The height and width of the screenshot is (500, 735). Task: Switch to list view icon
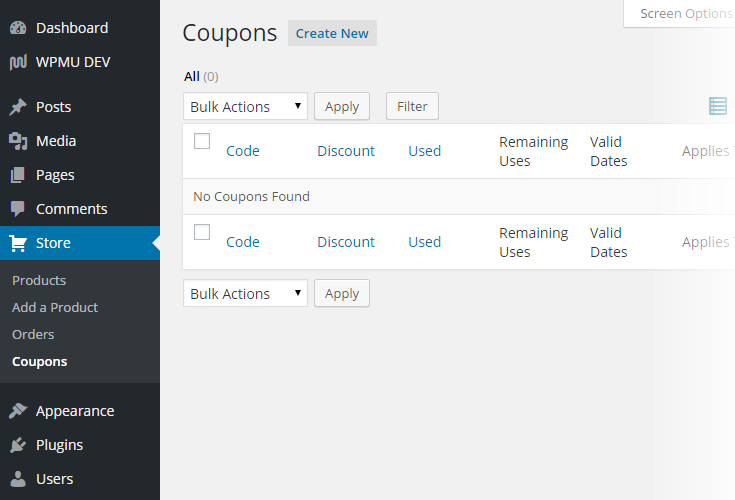point(718,106)
